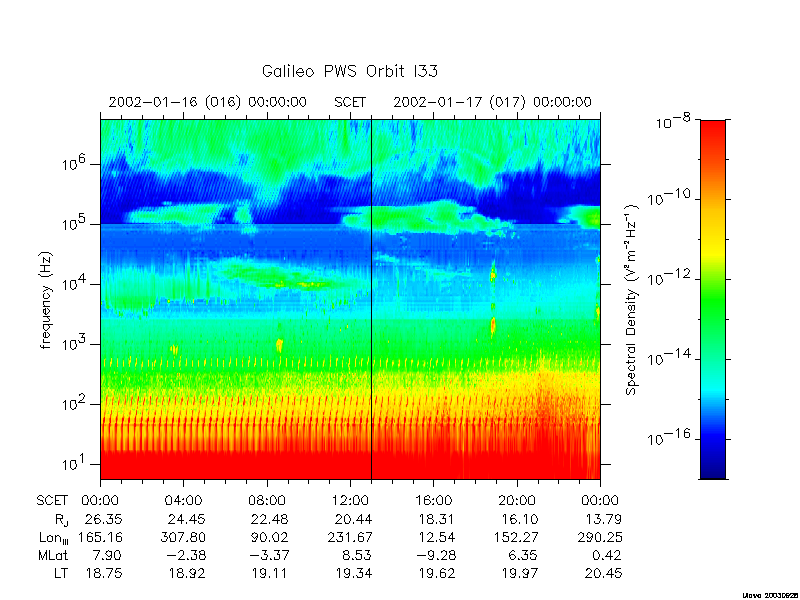Click the 'frequency (Hz)' axis label
This screenshot has width=800, height=600.
[x=46, y=300]
